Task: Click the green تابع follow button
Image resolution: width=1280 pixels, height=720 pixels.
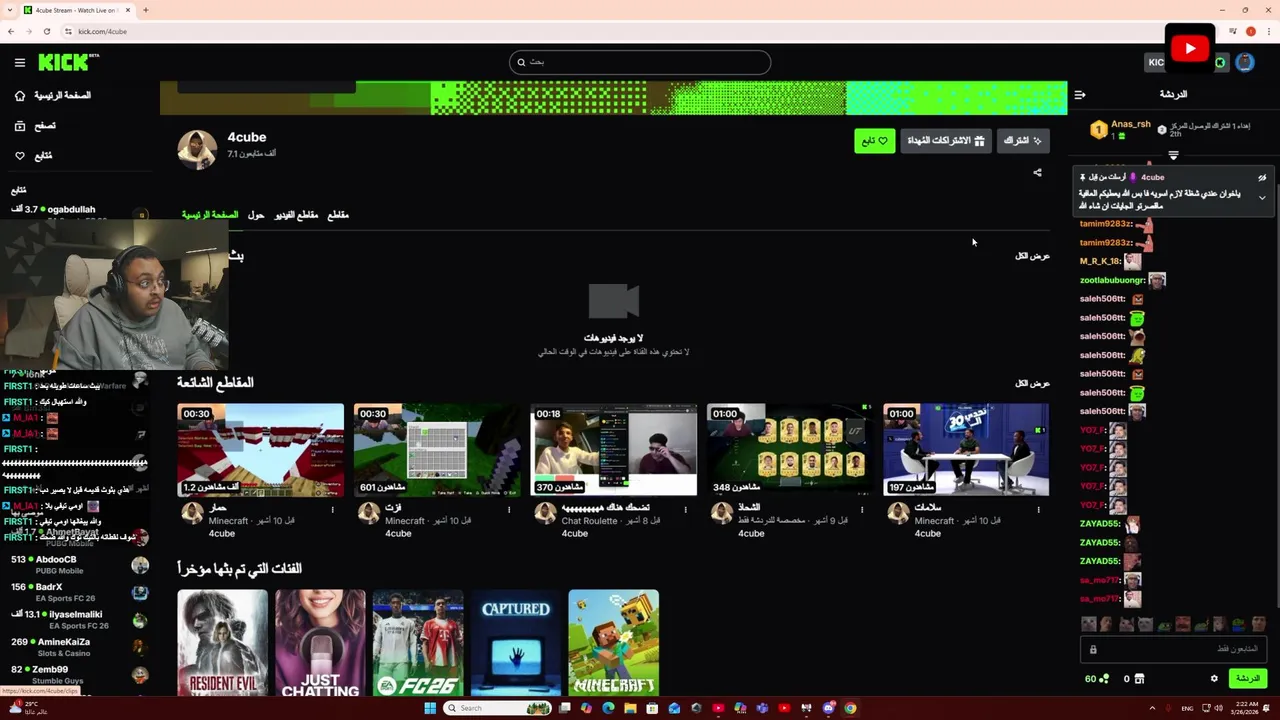Action: [875, 141]
